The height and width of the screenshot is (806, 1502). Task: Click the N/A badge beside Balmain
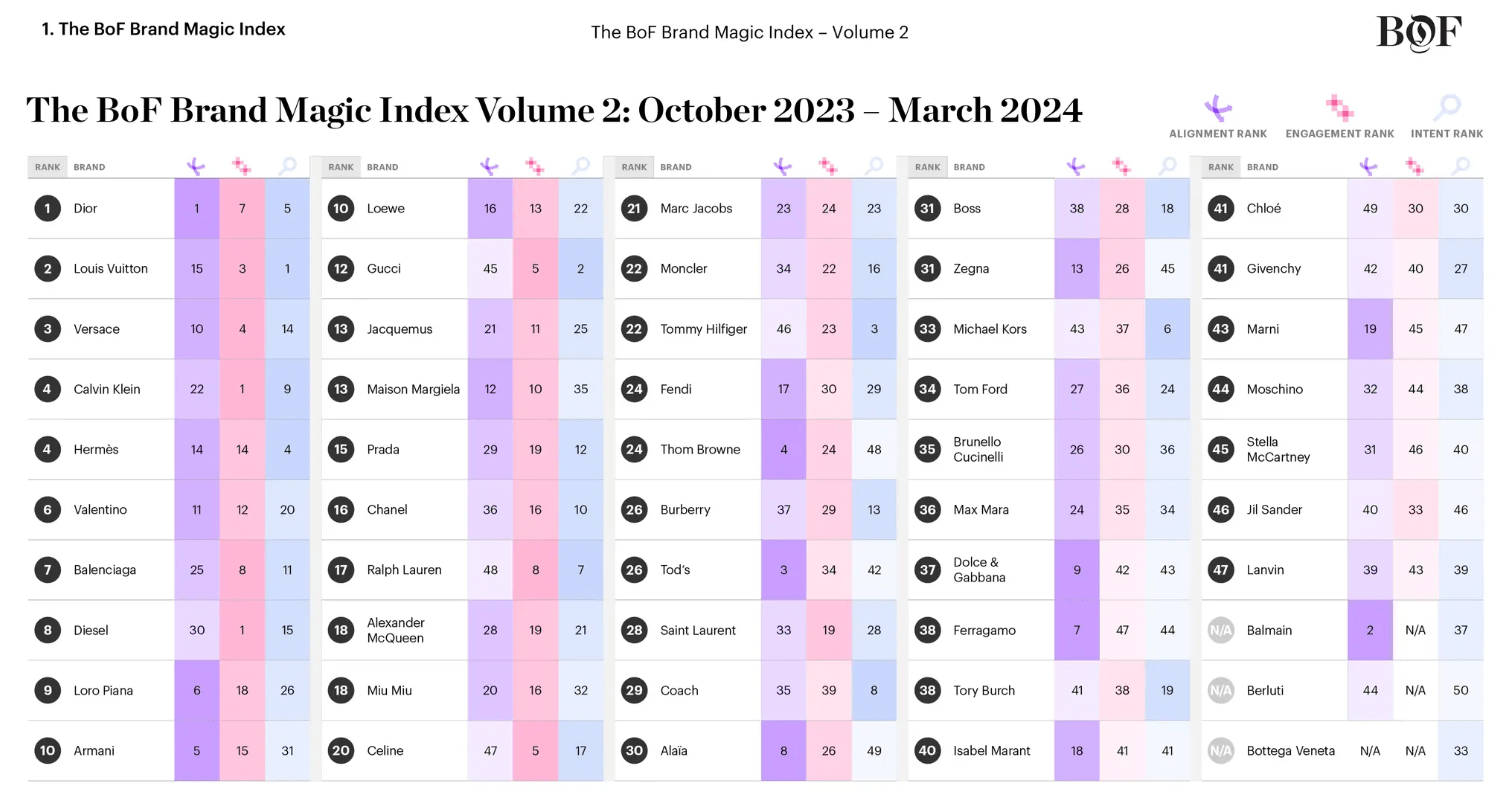1220,630
